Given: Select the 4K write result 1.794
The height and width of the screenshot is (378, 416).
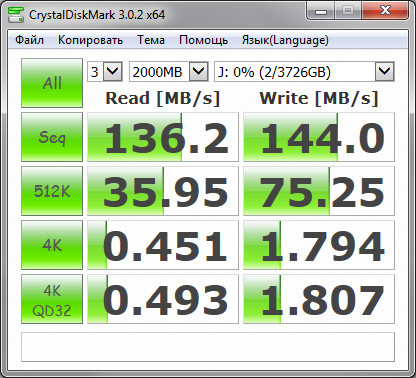Looking at the screenshot, I should 319,245.
